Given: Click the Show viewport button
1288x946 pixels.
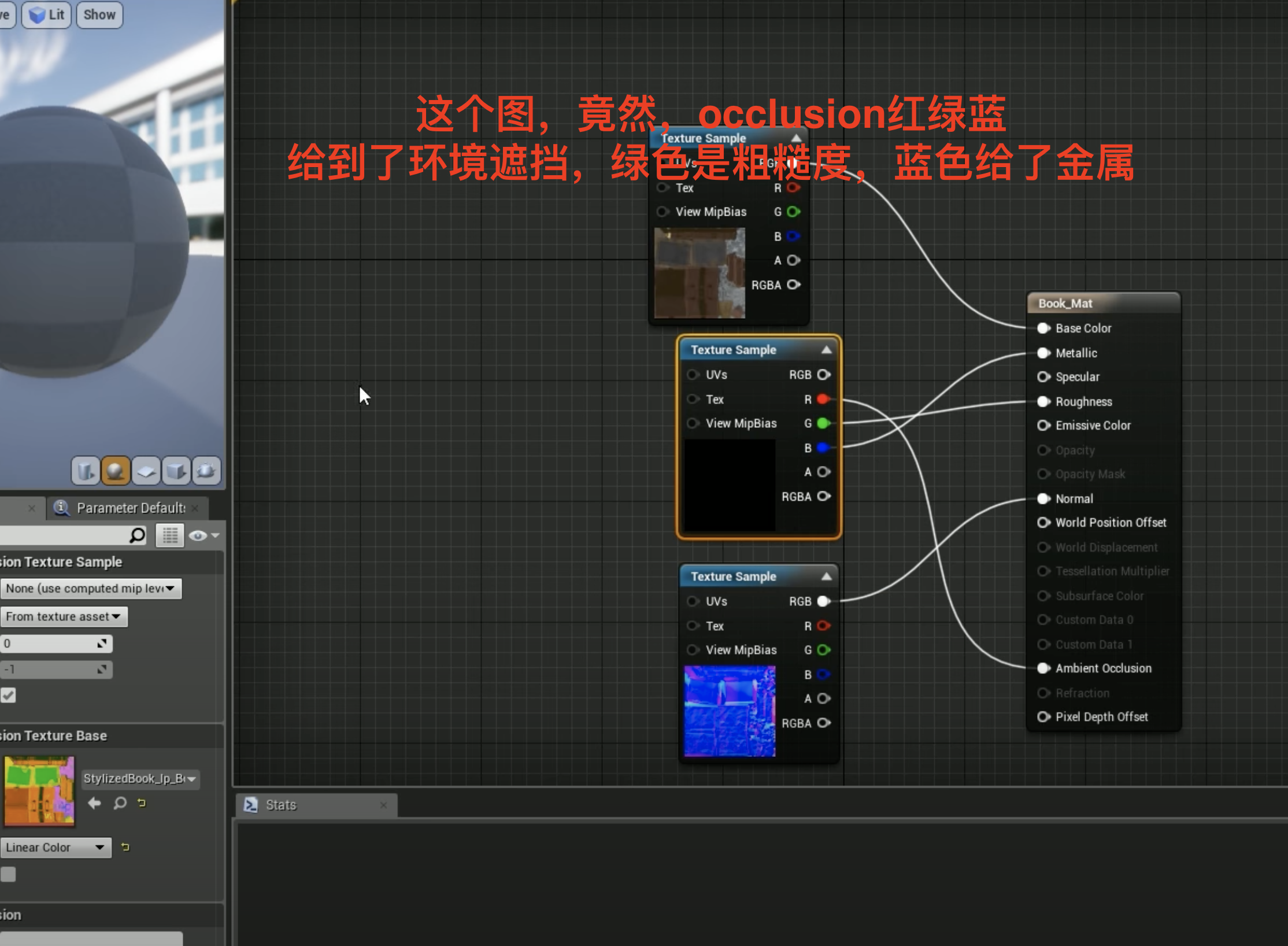Looking at the screenshot, I should click(99, 15).
